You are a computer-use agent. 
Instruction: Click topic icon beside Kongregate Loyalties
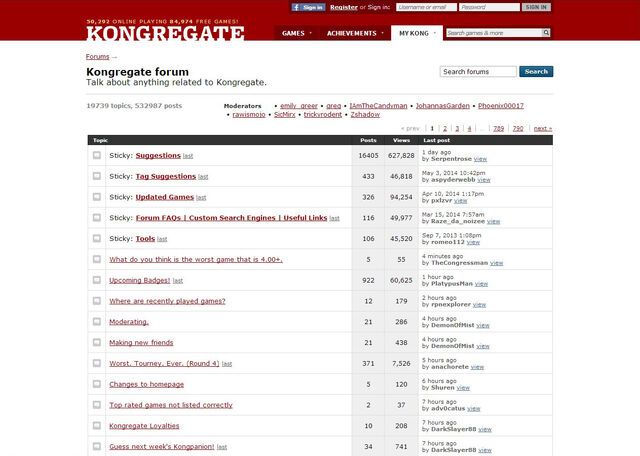[97, 426]
